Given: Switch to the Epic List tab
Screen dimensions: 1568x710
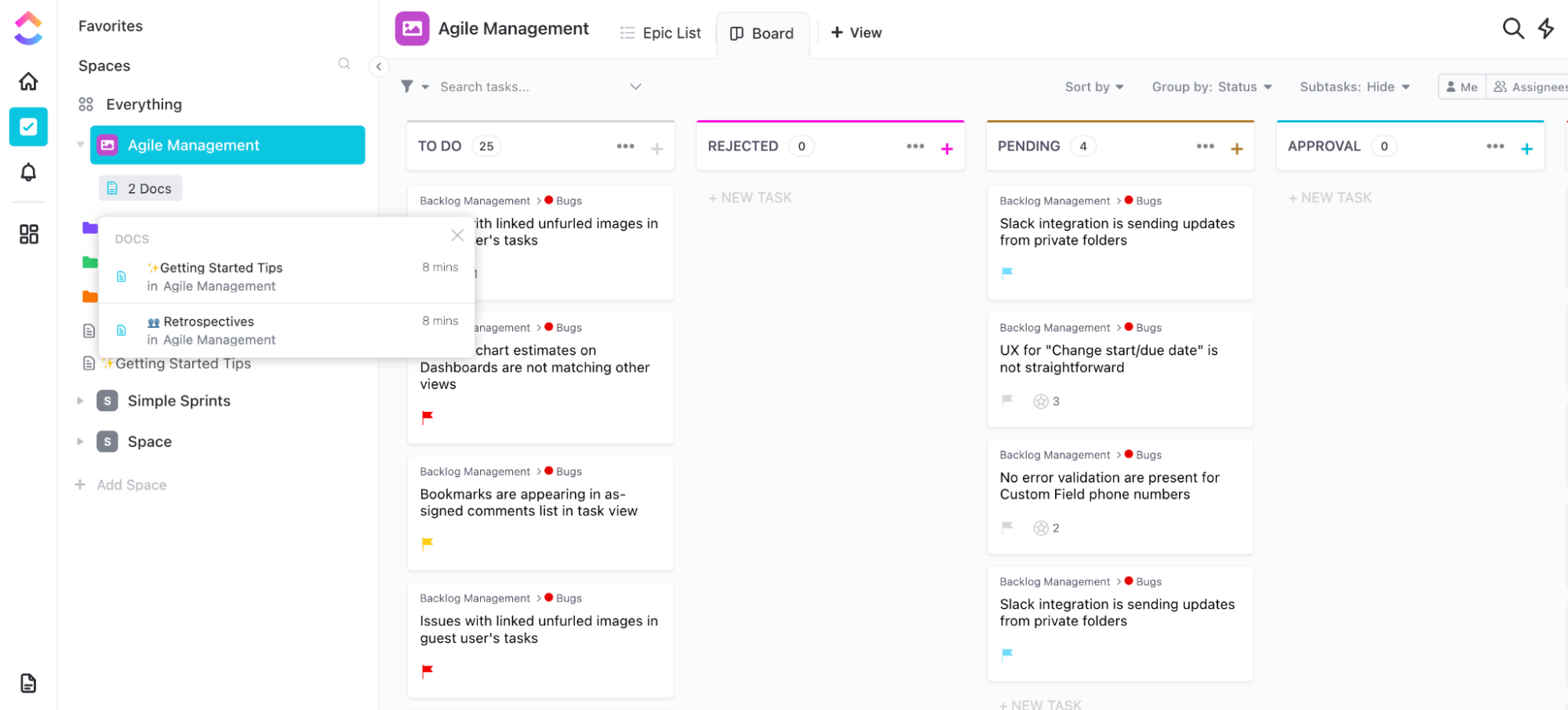Looking at the screenshot, I should (x=660, y=33).
